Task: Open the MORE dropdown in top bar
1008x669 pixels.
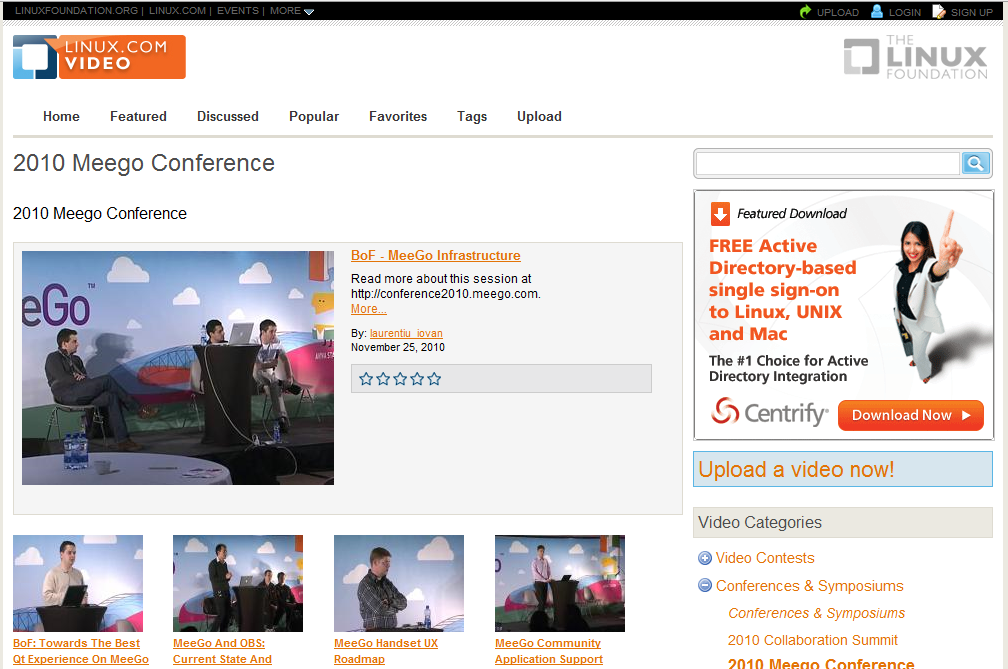Action: (x=292, y=11)
